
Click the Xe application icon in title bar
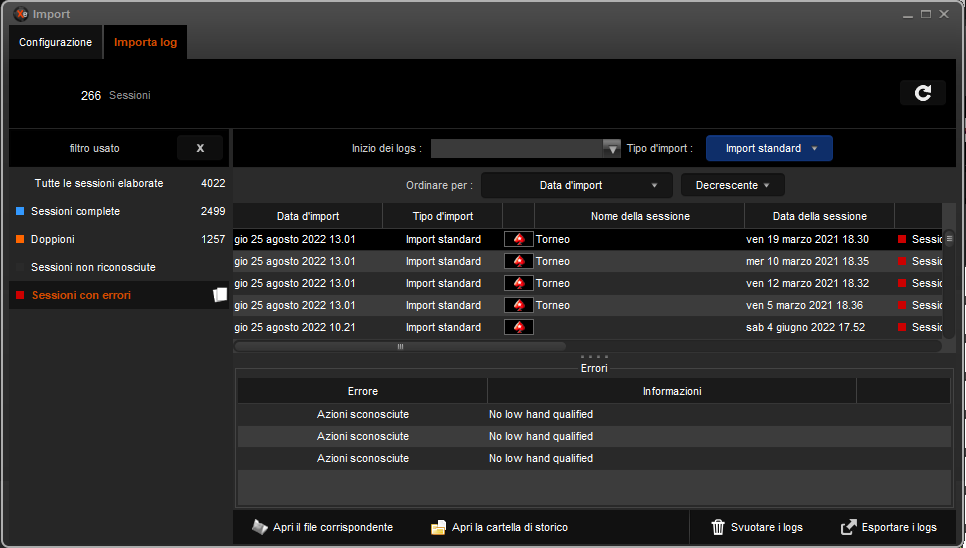click(21, 14)
